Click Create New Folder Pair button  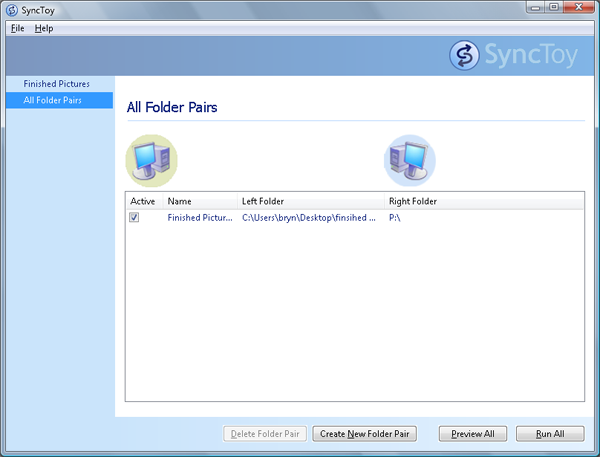tap(364, 434)
